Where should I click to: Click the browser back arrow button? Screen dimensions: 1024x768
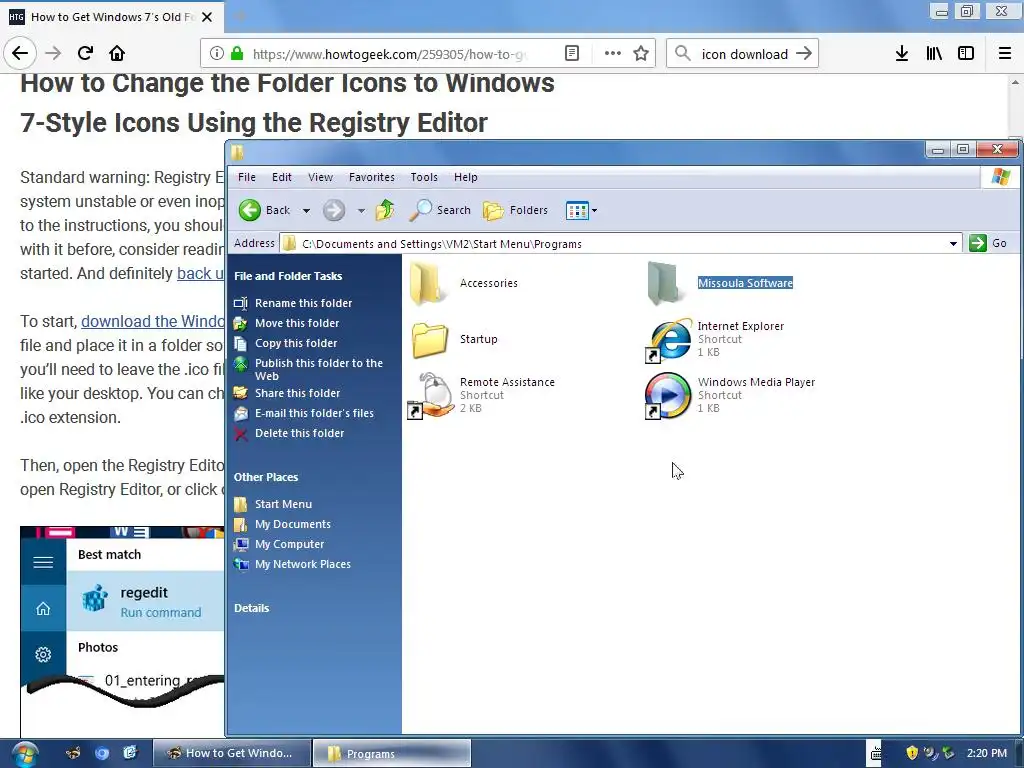pos(20,53)
